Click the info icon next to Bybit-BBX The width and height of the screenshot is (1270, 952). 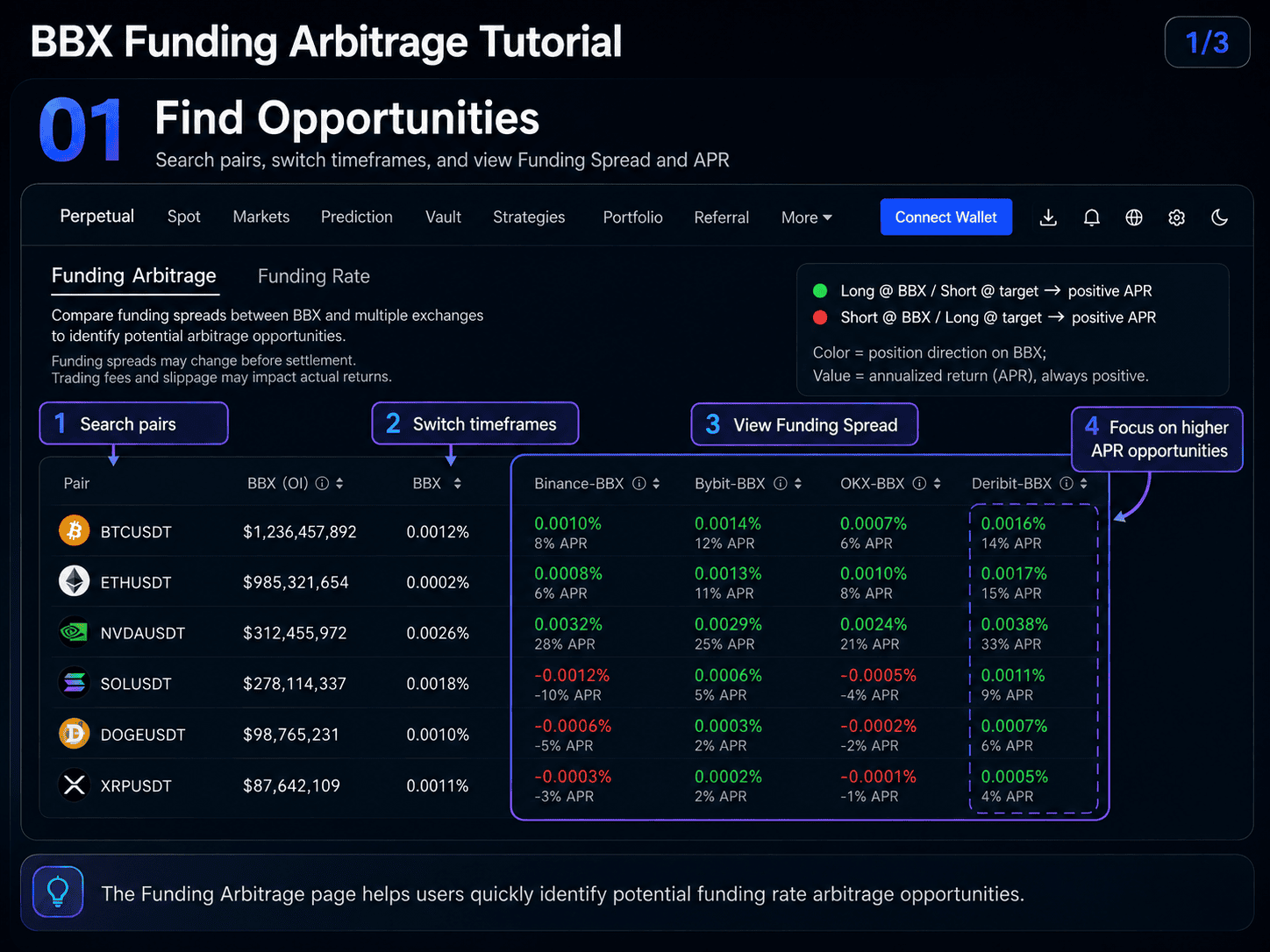point(781,483)
